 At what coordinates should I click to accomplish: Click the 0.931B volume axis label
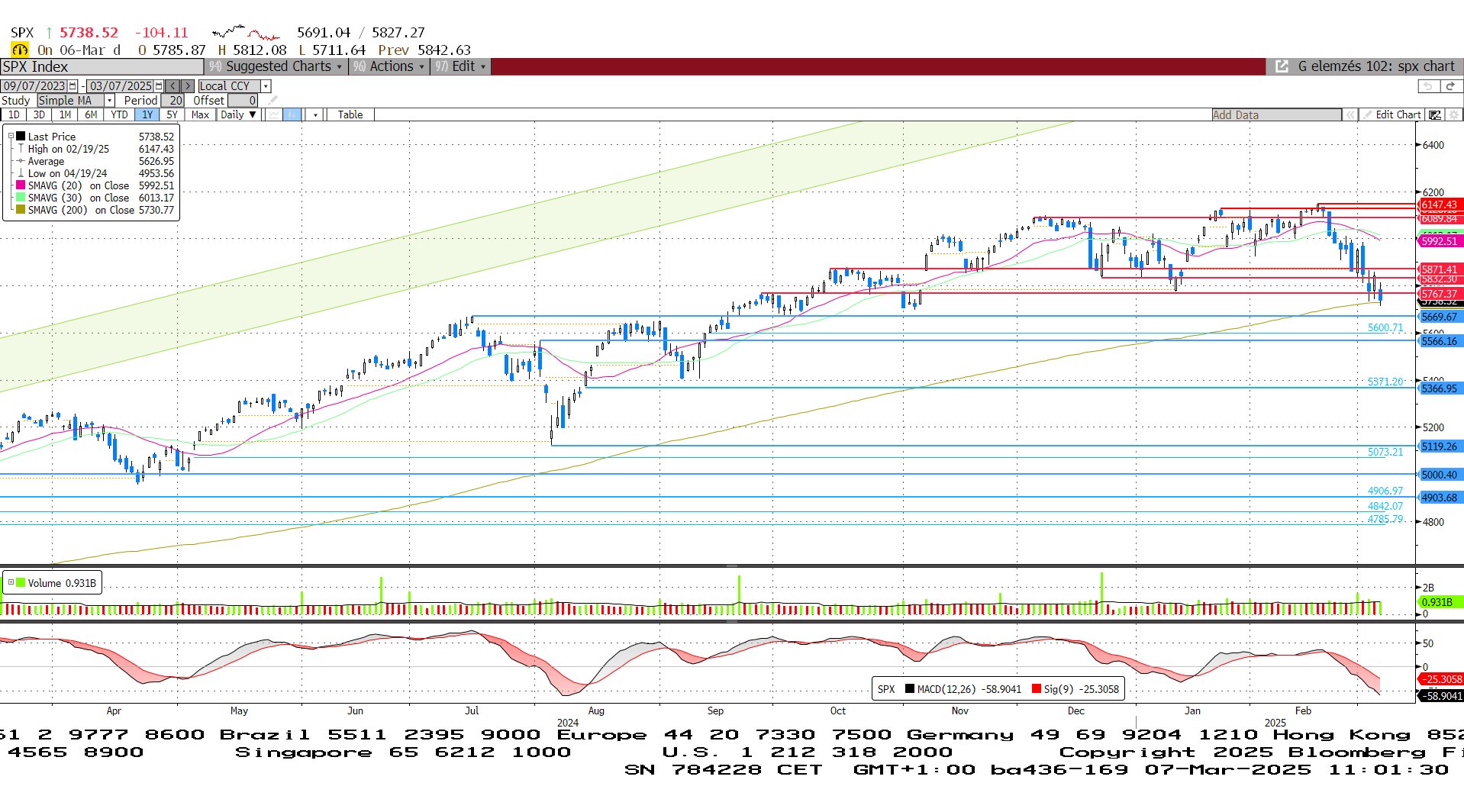coord(1440,602)
